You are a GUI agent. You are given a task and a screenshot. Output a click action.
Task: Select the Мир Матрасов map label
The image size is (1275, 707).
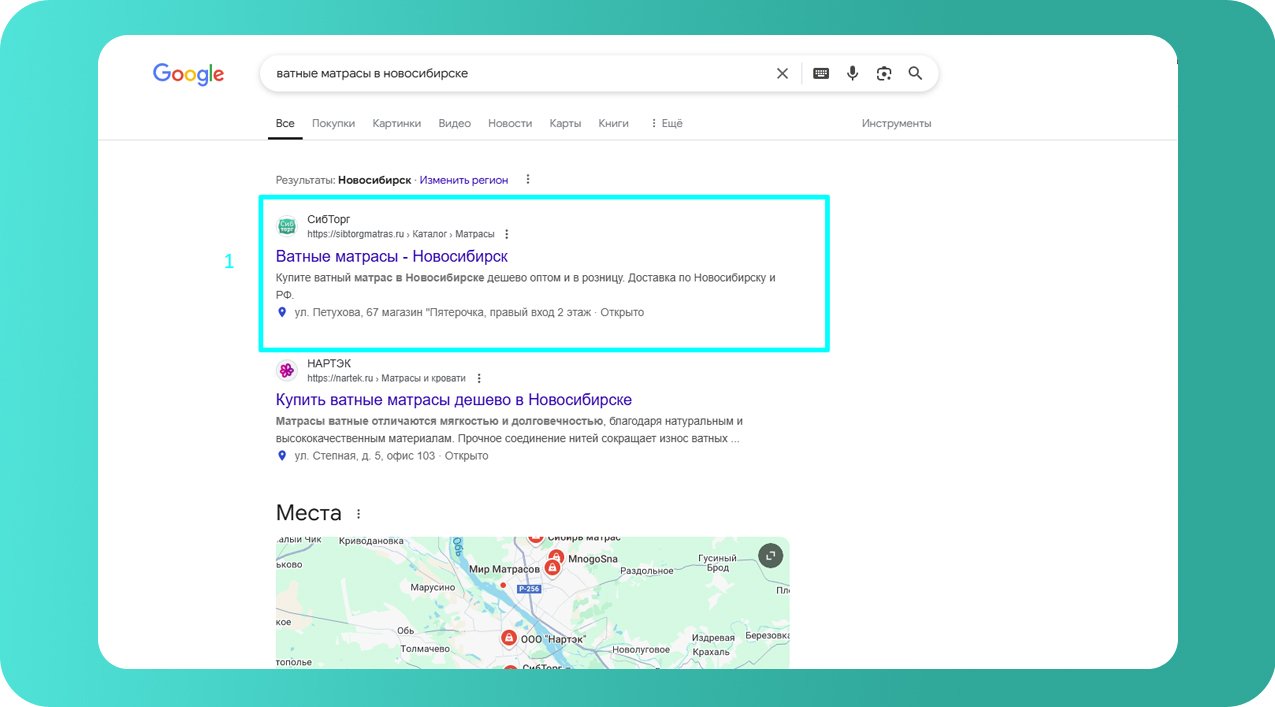tap(504, 569)
